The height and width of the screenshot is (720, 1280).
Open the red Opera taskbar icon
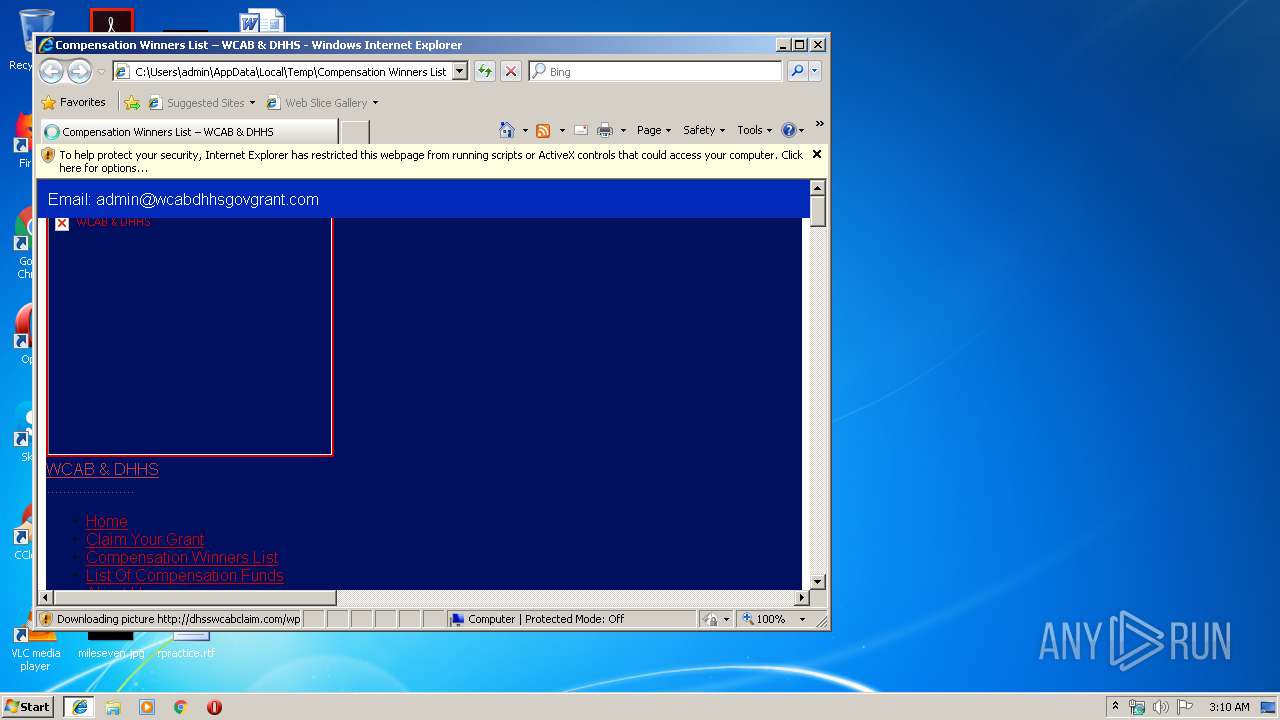tap(214, 707)
